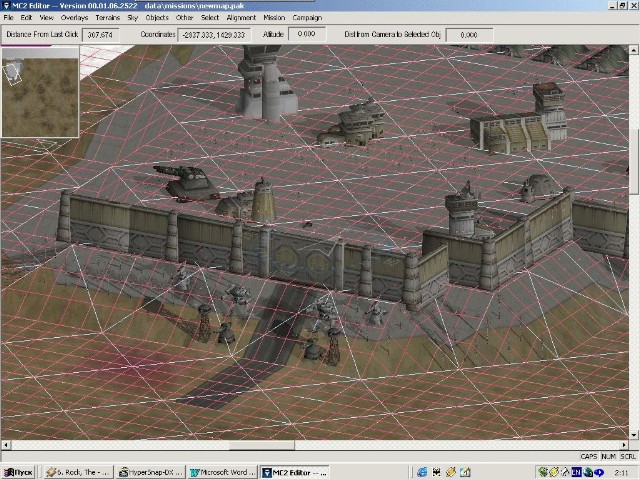Click the horizontal scrollbar left arrow
Image resolution: width=640 pixels, height=480 pixels.
click(5, 445)
